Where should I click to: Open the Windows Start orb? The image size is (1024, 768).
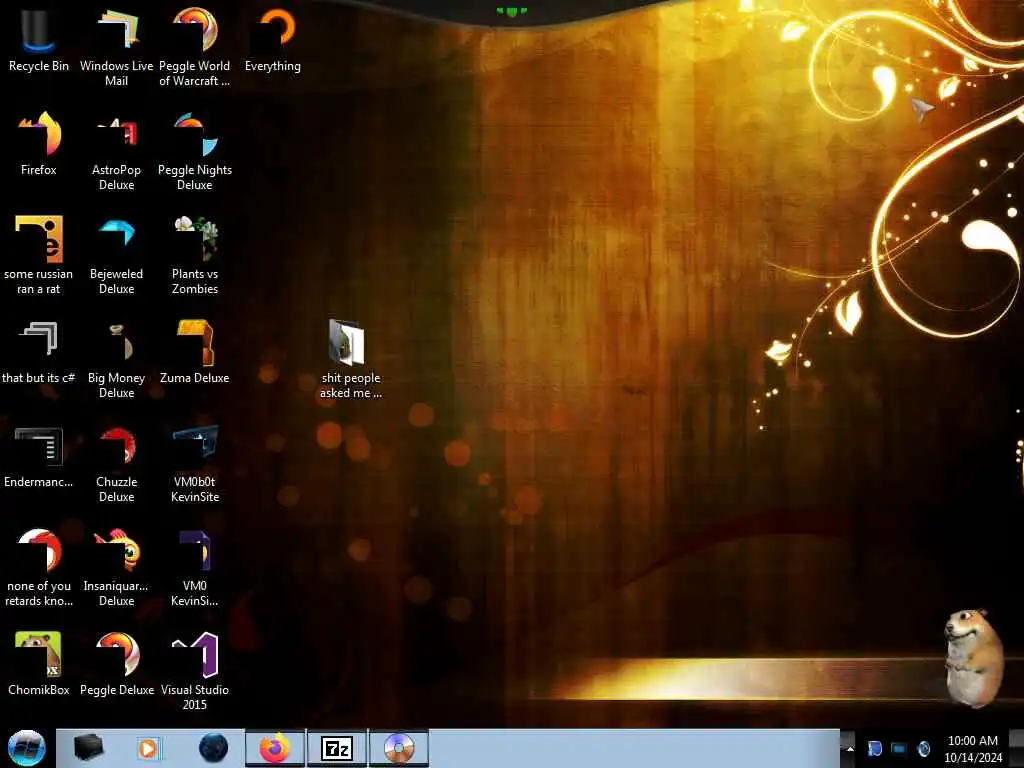[27, 748]
